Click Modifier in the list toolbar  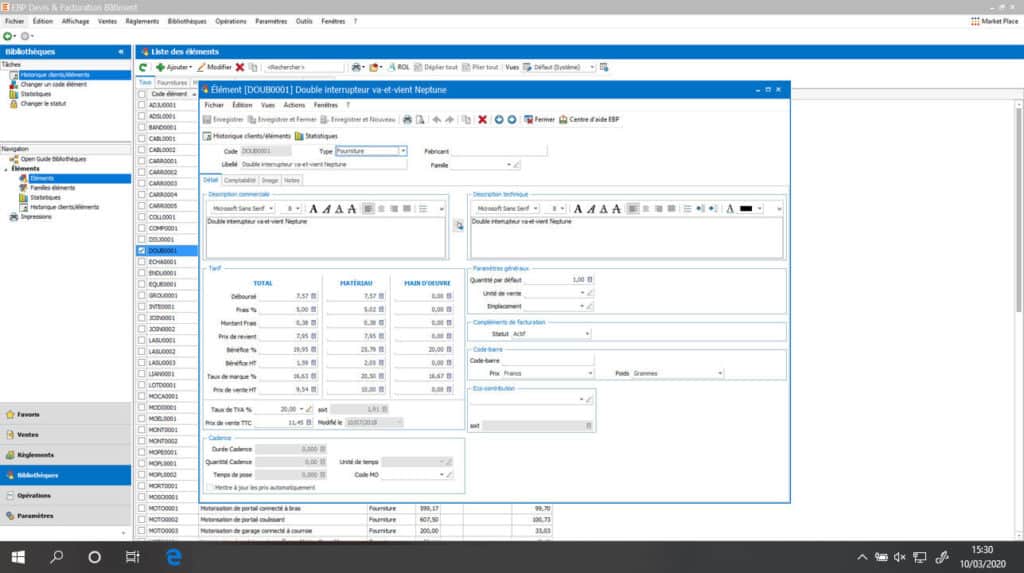tap(214, 67)
